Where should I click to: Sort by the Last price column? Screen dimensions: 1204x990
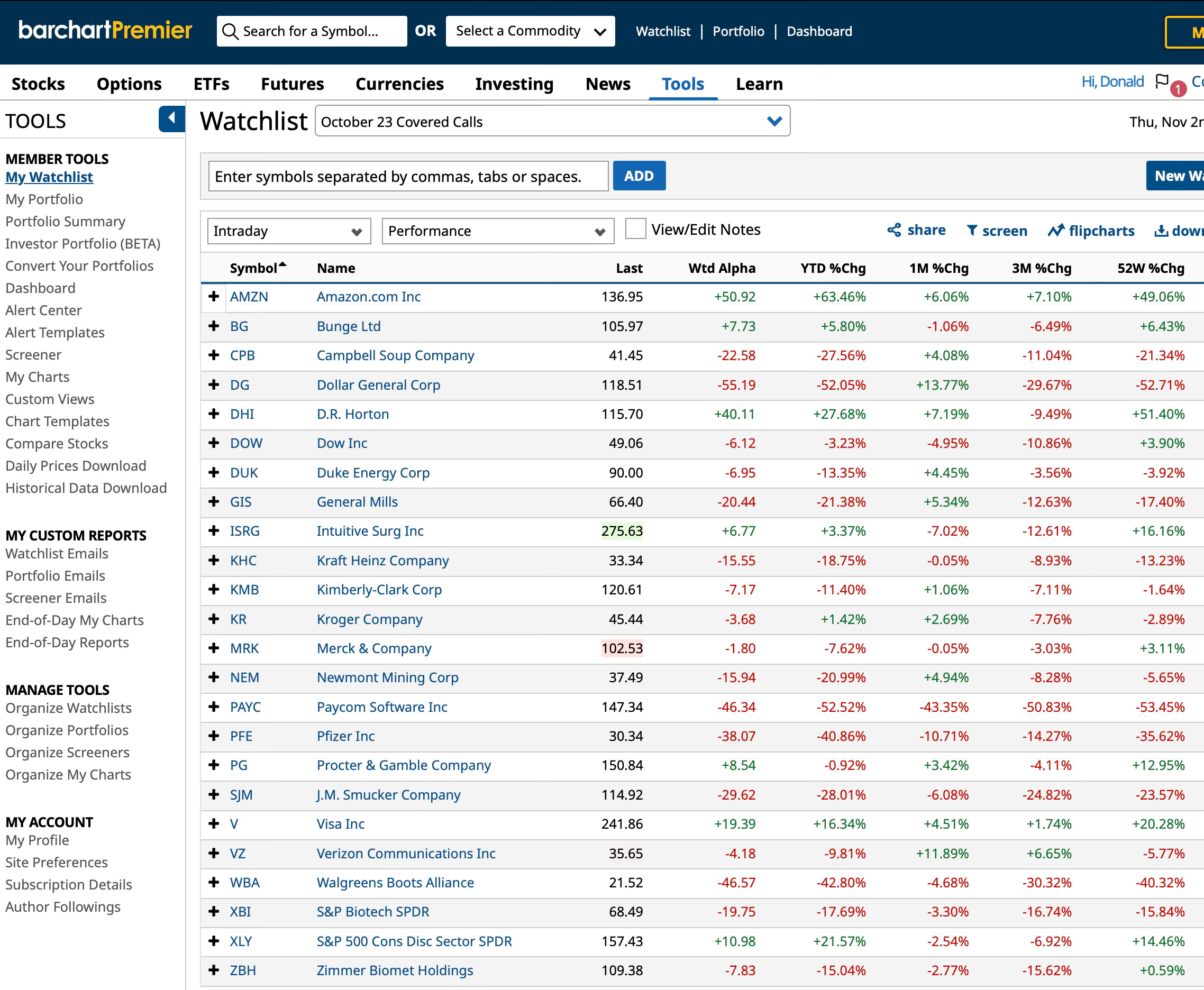pyautogui.click(x=629, y=268)
